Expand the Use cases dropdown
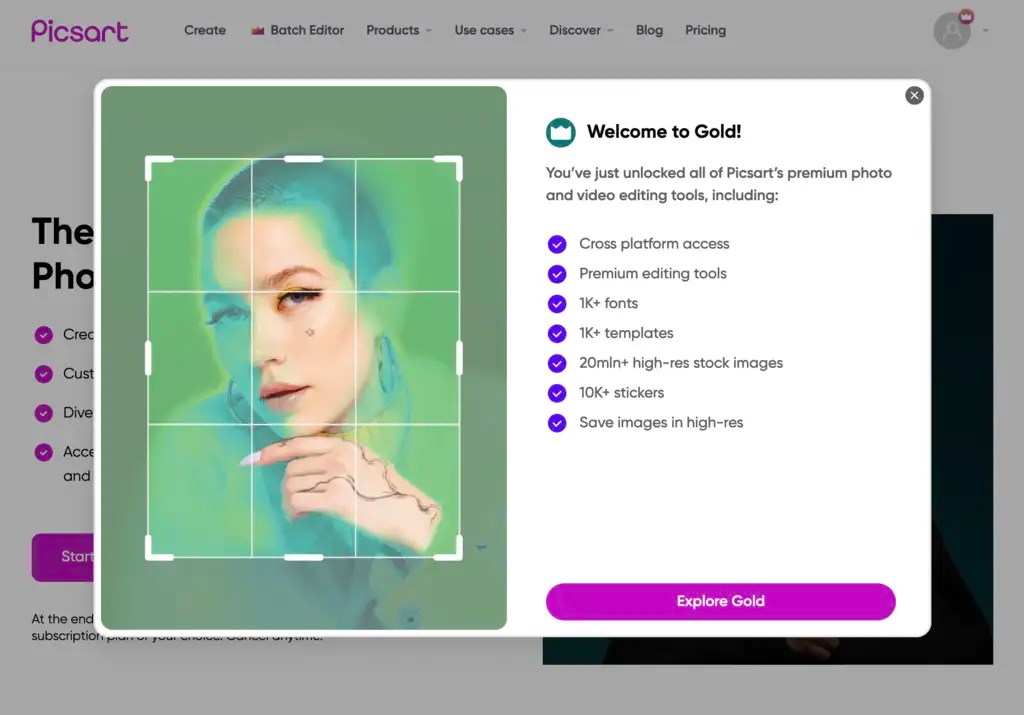Screen dimensions: 1024x715 click(x=488, y=30)
